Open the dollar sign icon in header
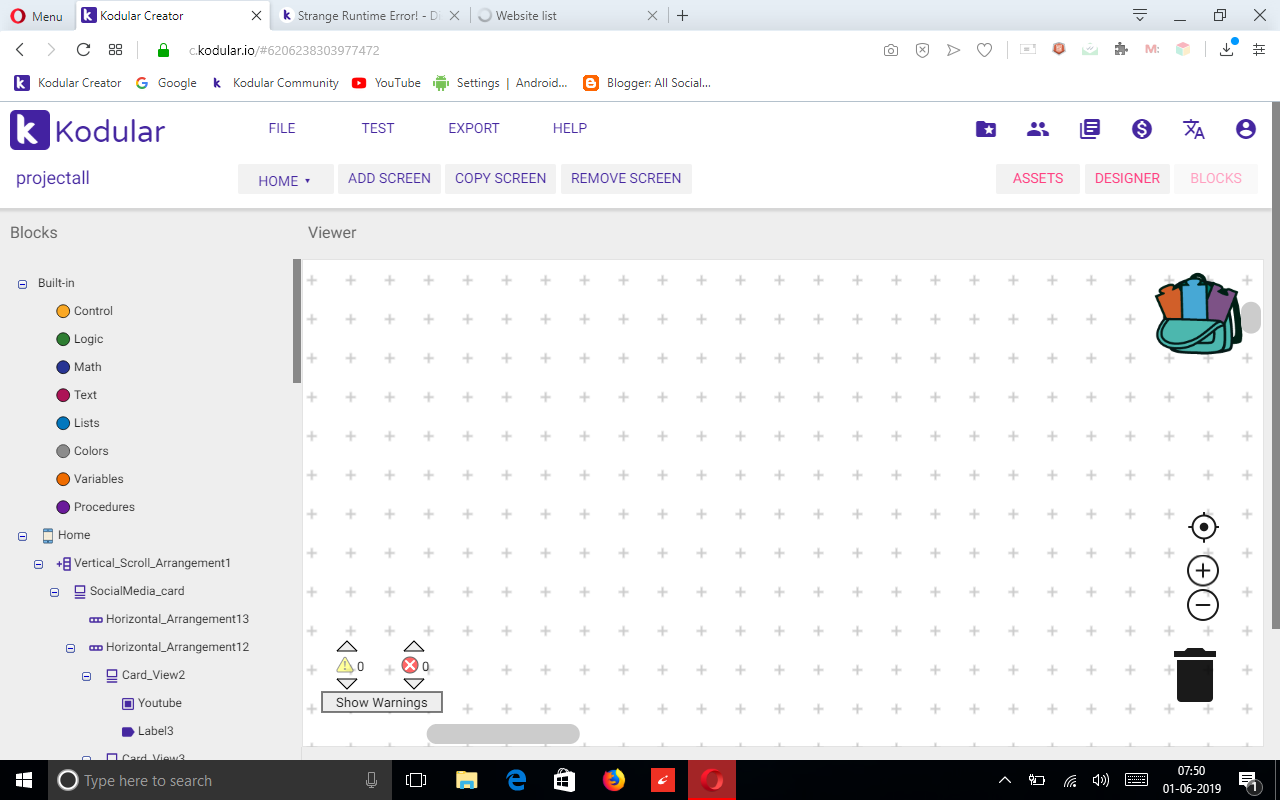The height and width of the screenshot is (800, 1280). (x=1141, y=129)
